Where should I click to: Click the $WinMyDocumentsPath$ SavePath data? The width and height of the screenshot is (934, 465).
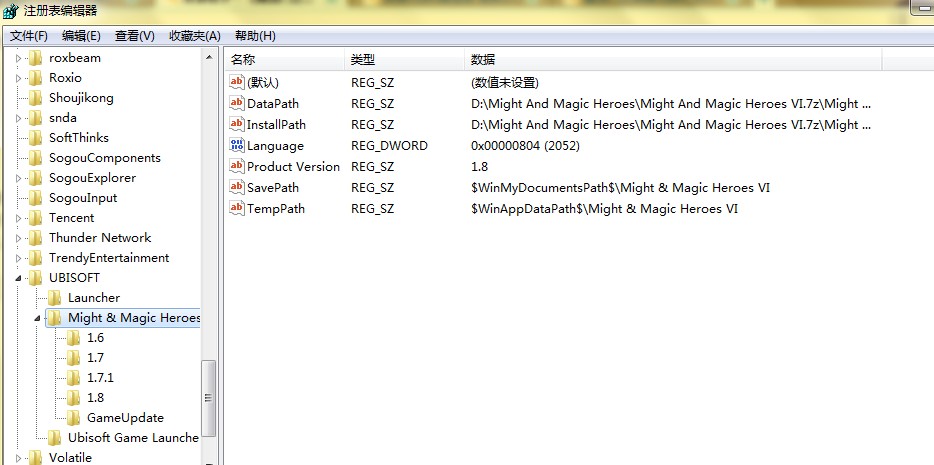620,188
